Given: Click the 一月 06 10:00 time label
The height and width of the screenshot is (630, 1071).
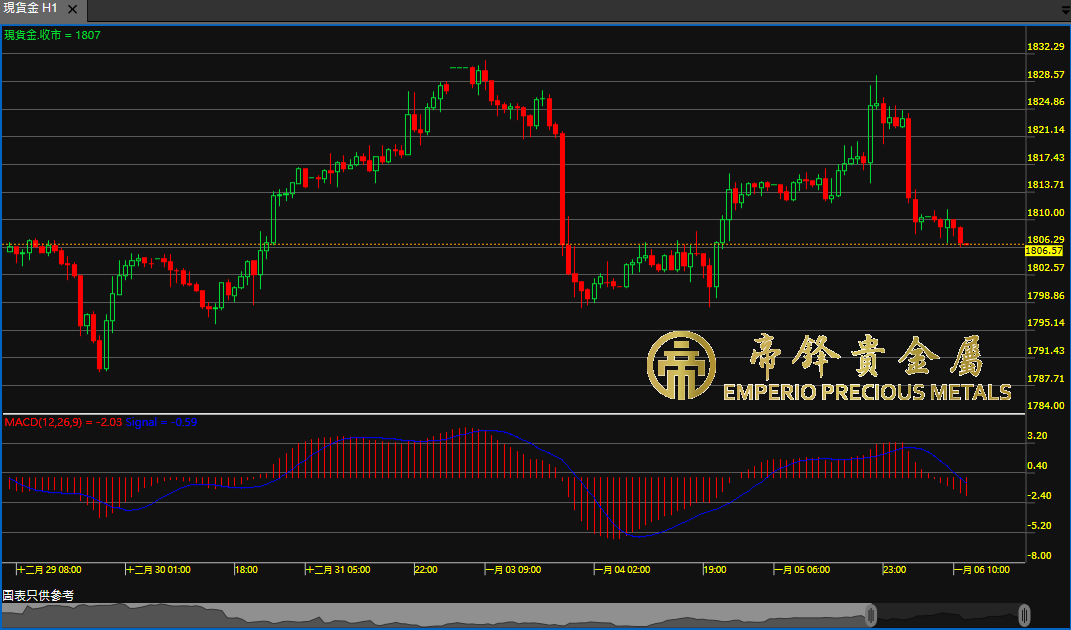Looking at the screenshot, I should tap(982, 570).
